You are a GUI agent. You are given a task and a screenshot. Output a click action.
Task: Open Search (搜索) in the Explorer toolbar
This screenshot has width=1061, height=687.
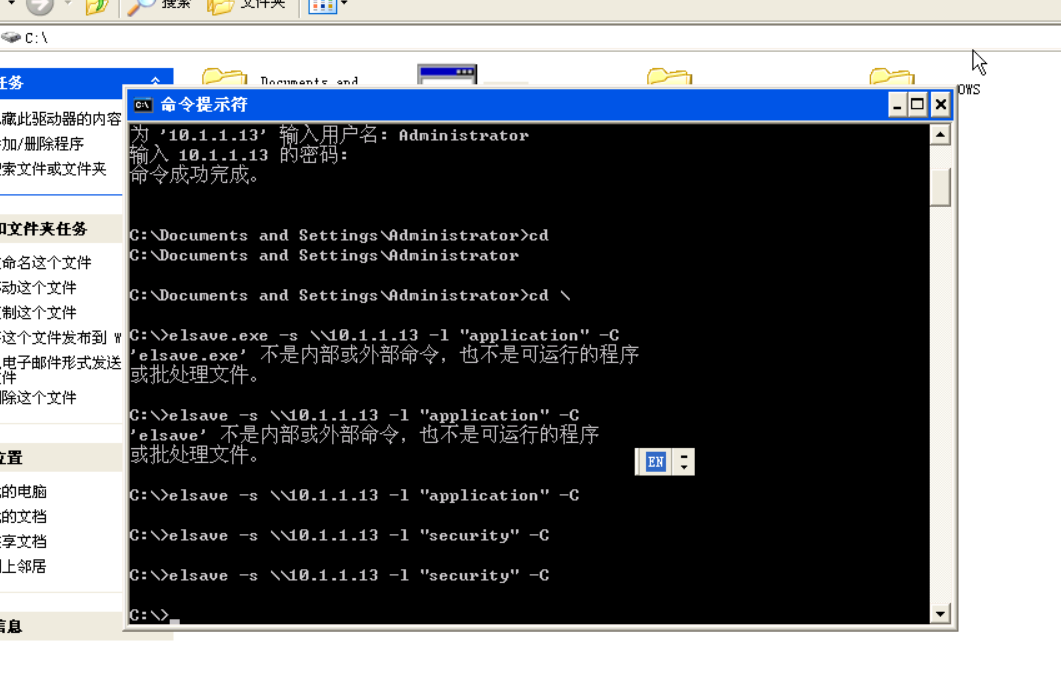160,5
